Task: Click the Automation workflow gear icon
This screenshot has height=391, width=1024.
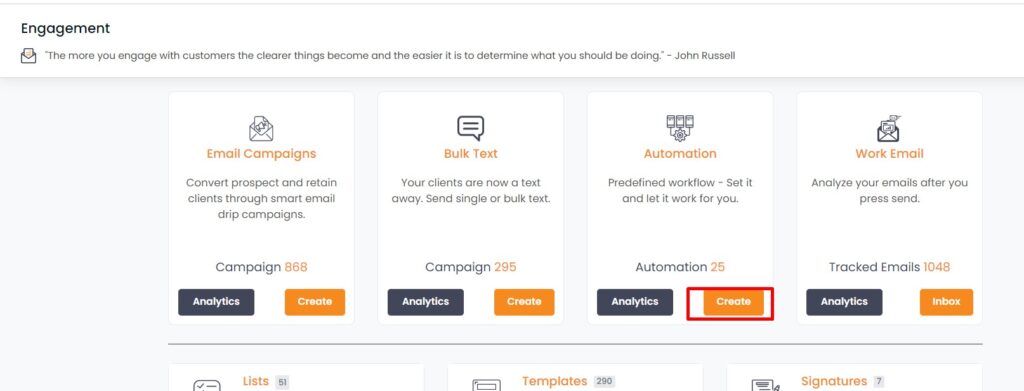Action: tap(680, 128)
